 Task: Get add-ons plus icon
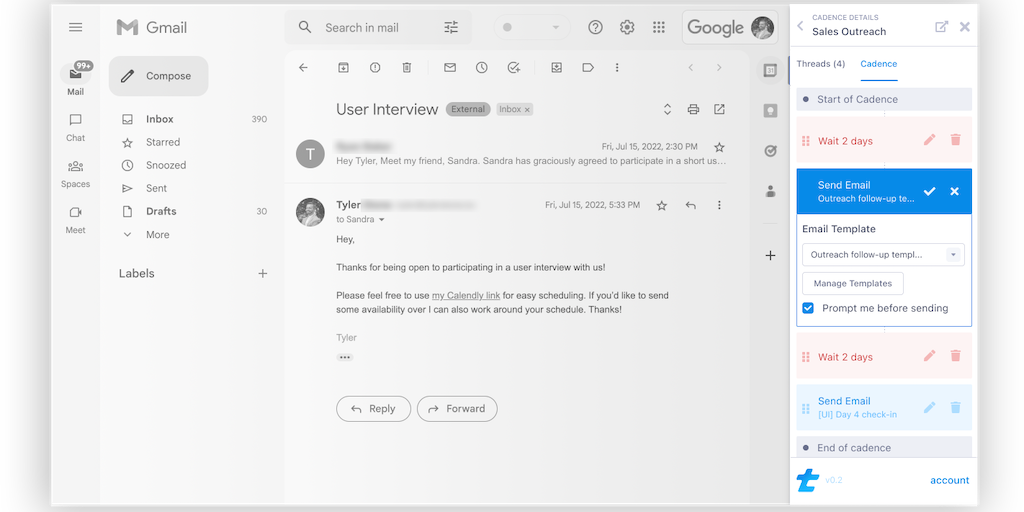(x=770, y=255)
